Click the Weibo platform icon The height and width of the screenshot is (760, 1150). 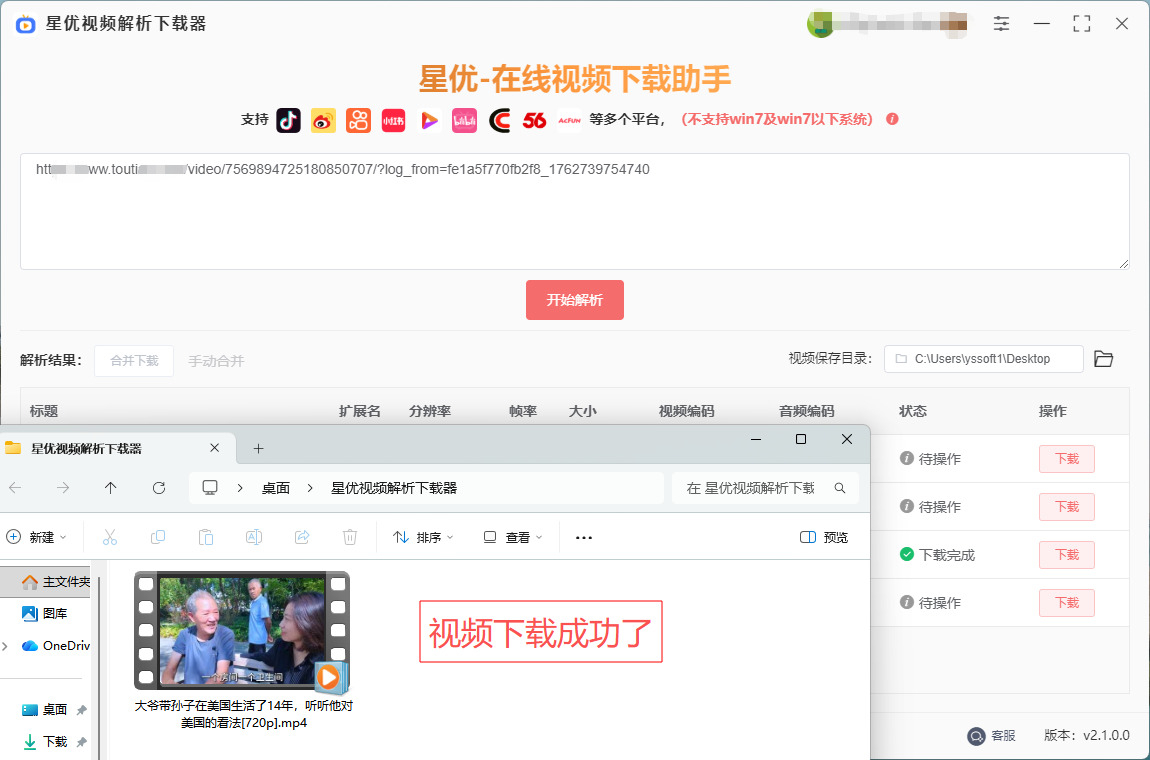pyautogui.click(x=323, y=120)
